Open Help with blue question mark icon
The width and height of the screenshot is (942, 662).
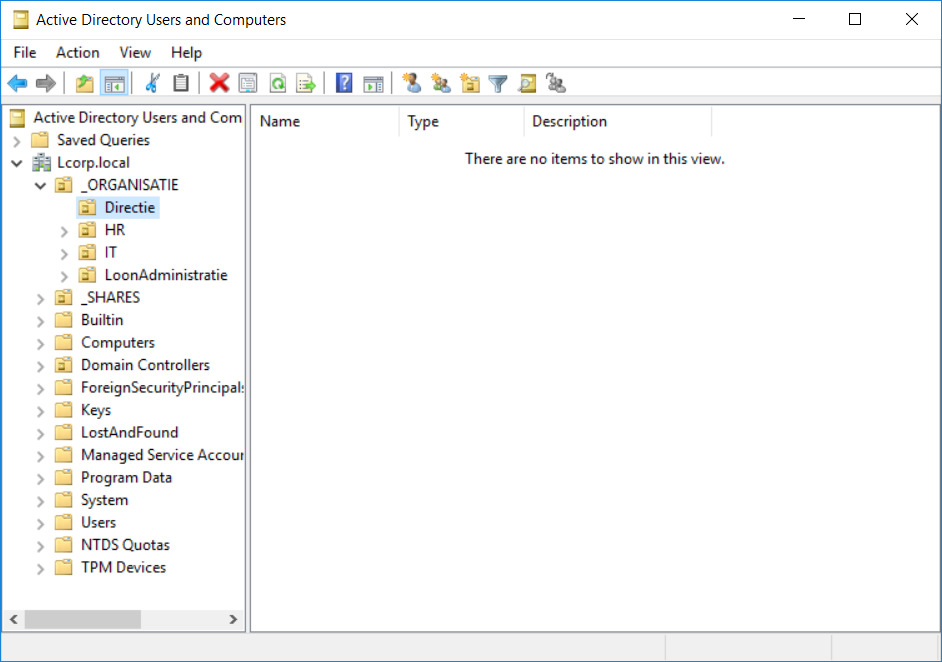344,83
